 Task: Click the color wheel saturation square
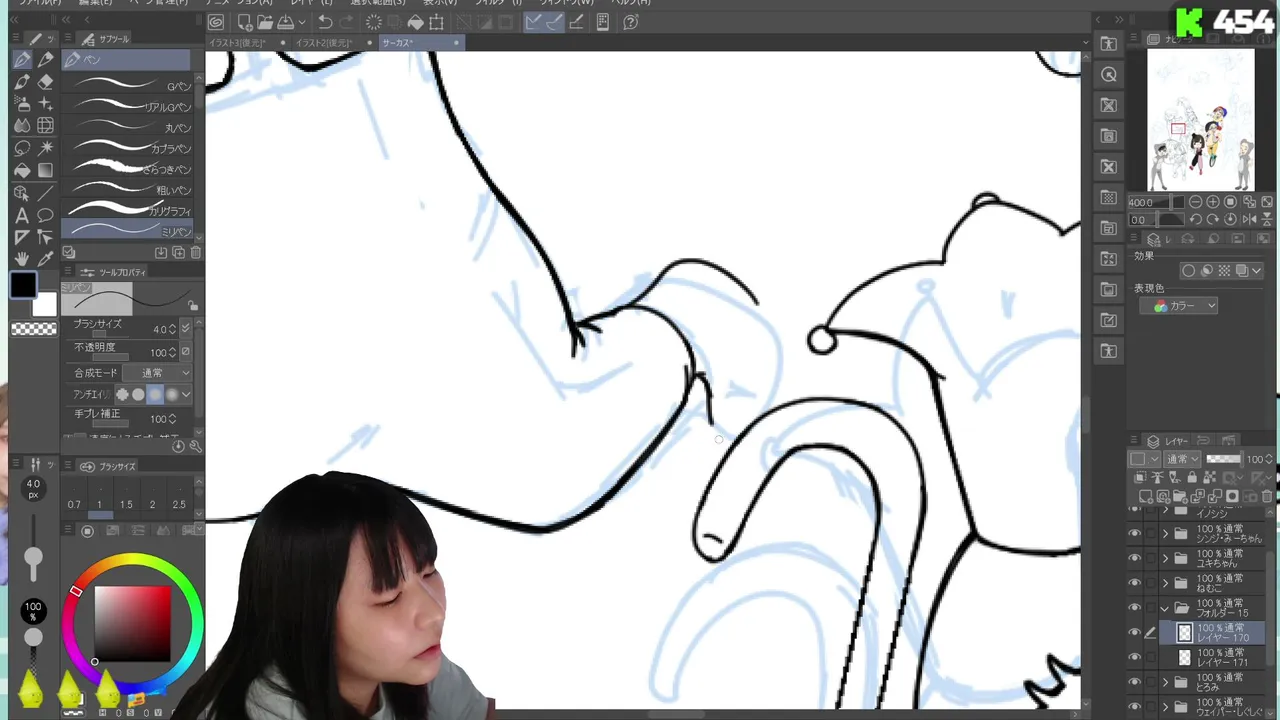pos(132,623)
